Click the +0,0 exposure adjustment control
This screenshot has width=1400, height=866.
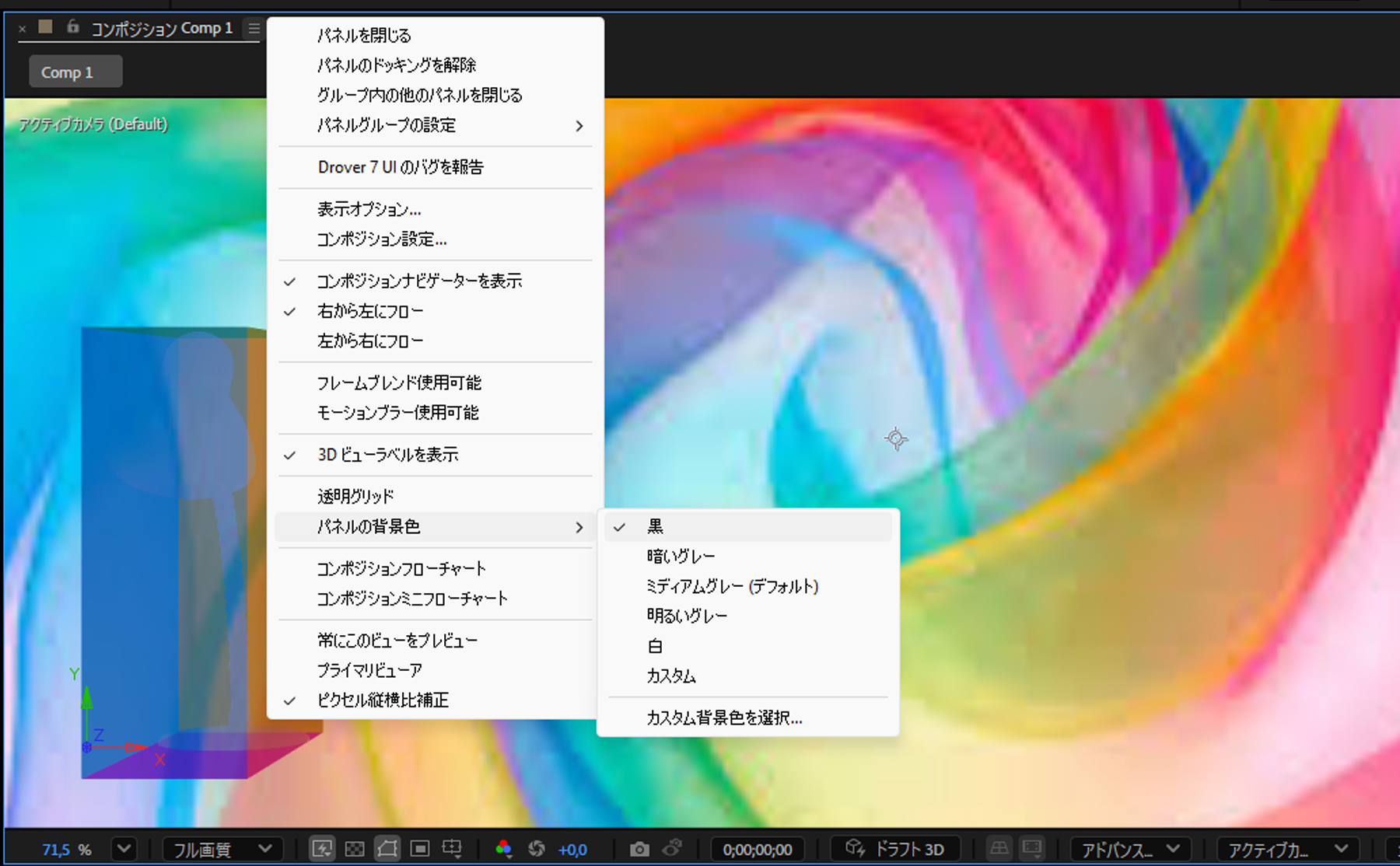573,848
